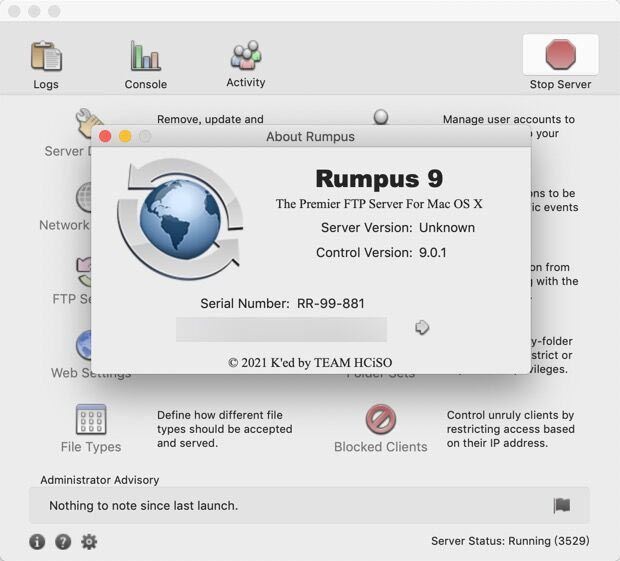
Task: Open the gear settings icon
Action: [x=89, y=541]
